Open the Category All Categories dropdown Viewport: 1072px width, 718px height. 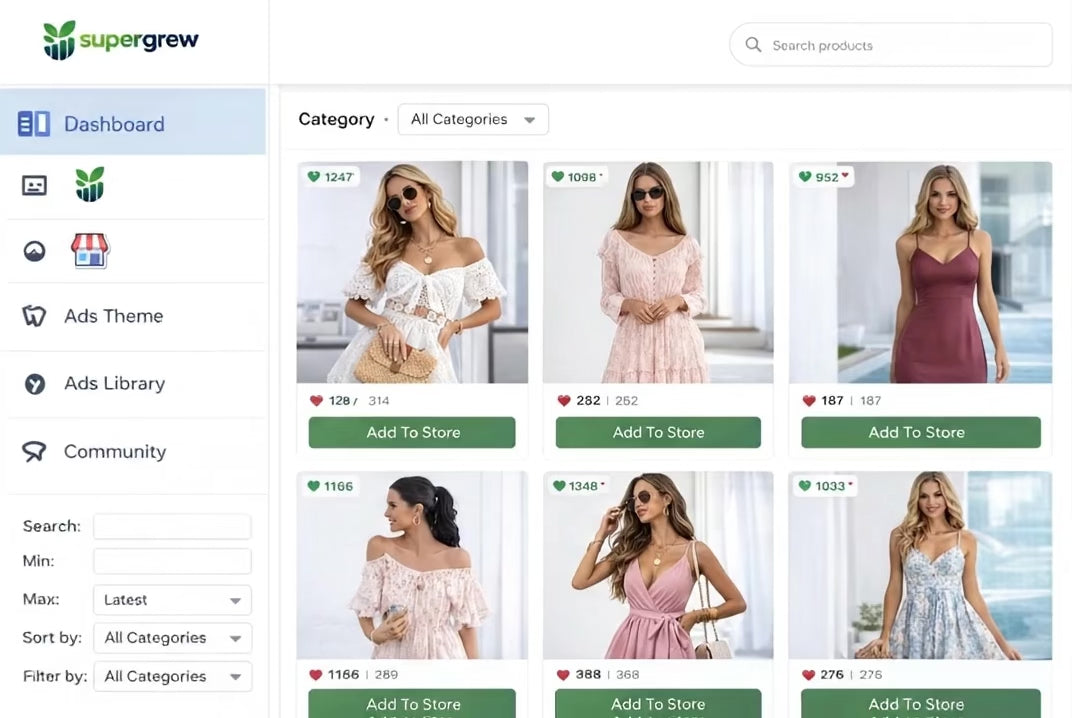[x=473, y=120]
